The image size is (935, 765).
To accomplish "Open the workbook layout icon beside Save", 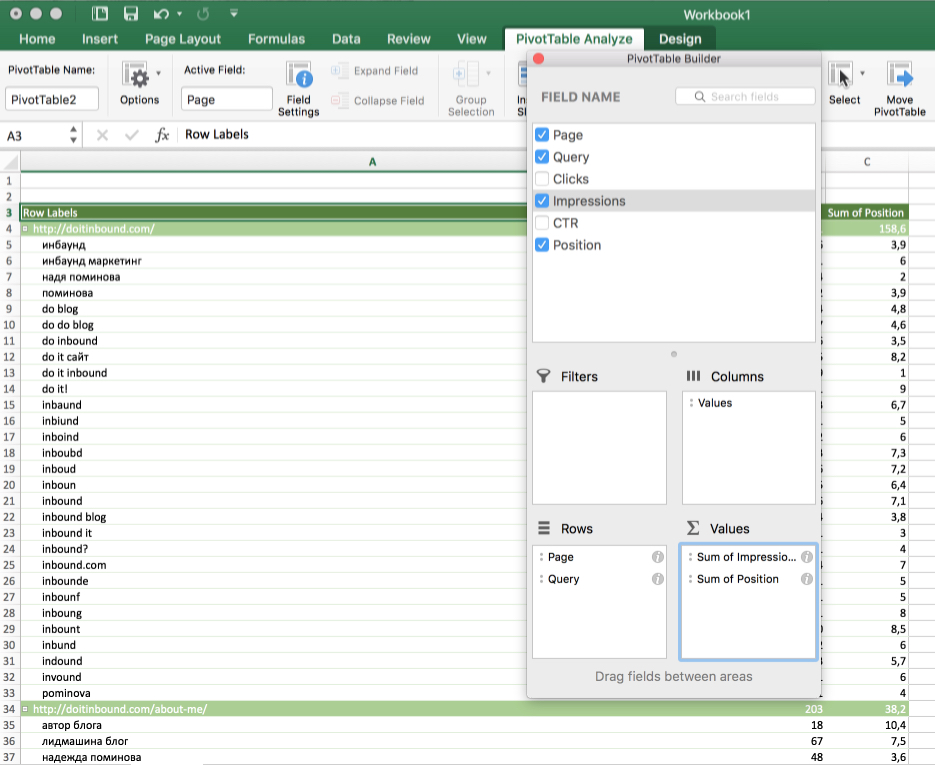I will point(100,14).
